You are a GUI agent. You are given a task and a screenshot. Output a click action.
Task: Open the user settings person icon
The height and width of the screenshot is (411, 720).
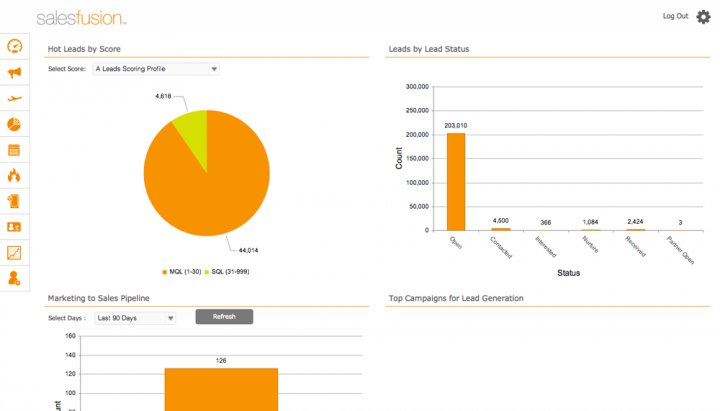click(x=14, y=278)
